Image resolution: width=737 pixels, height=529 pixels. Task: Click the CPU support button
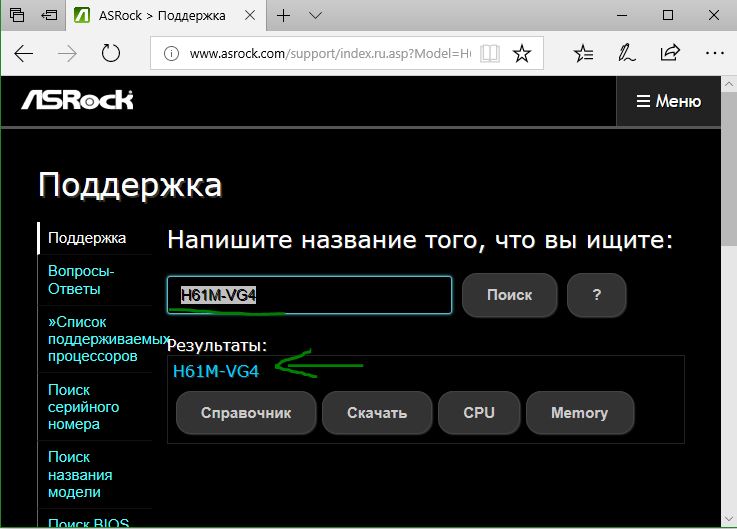(x=479, y=413)
